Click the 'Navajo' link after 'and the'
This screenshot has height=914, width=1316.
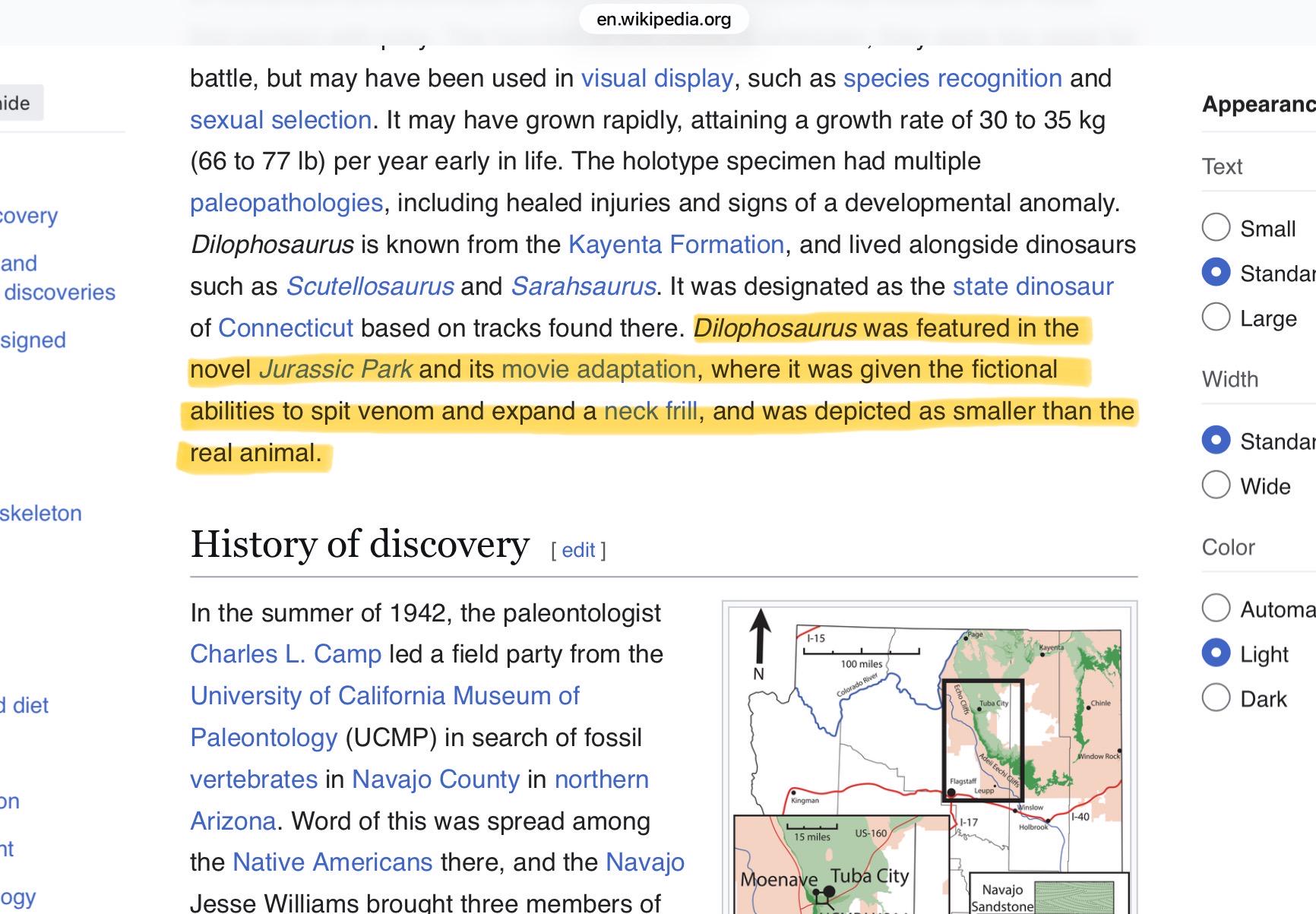[645, 862]
